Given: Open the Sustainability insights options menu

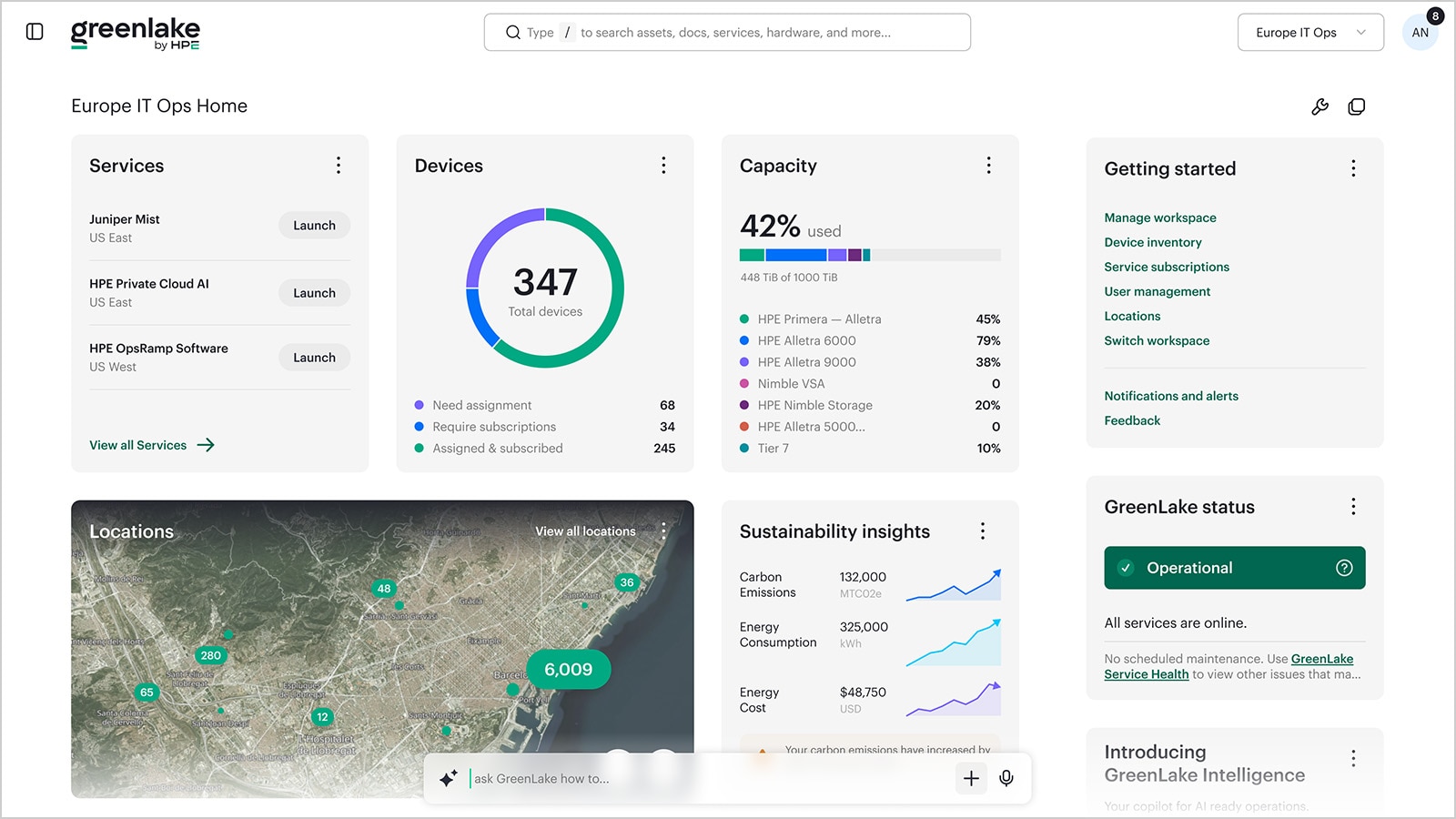Looking at the screenshot, I should click(x=982, y=531).
